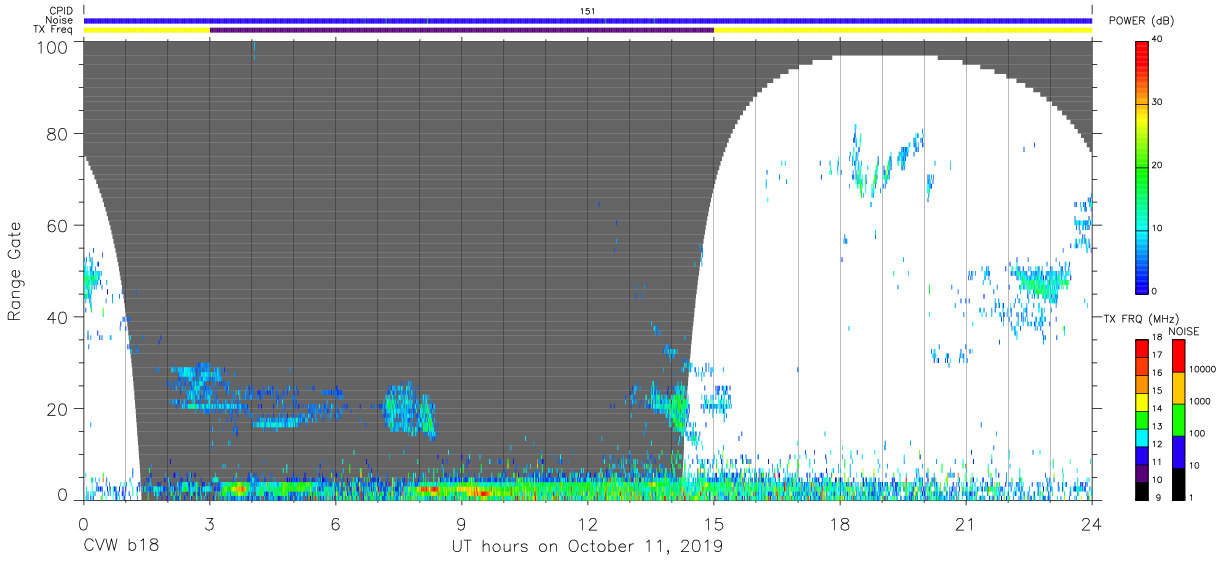
Task: Click the CVW b18 radar beam label
Action: [120, 546]
